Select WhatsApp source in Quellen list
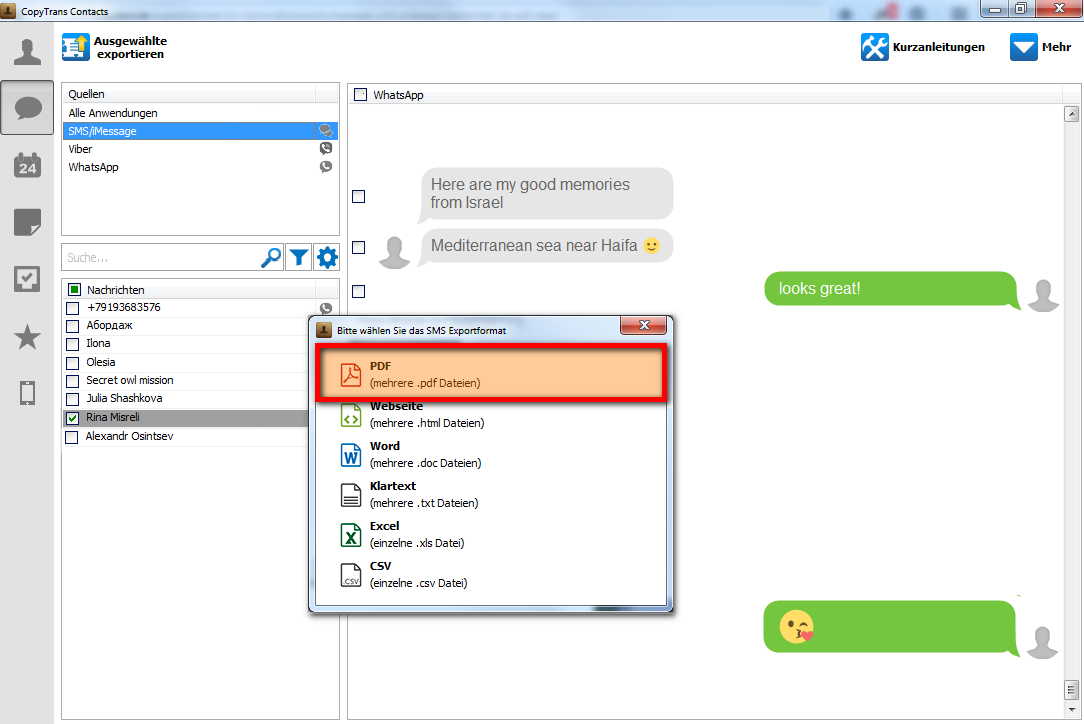1084x724 pixels. (x=200, y=167)
